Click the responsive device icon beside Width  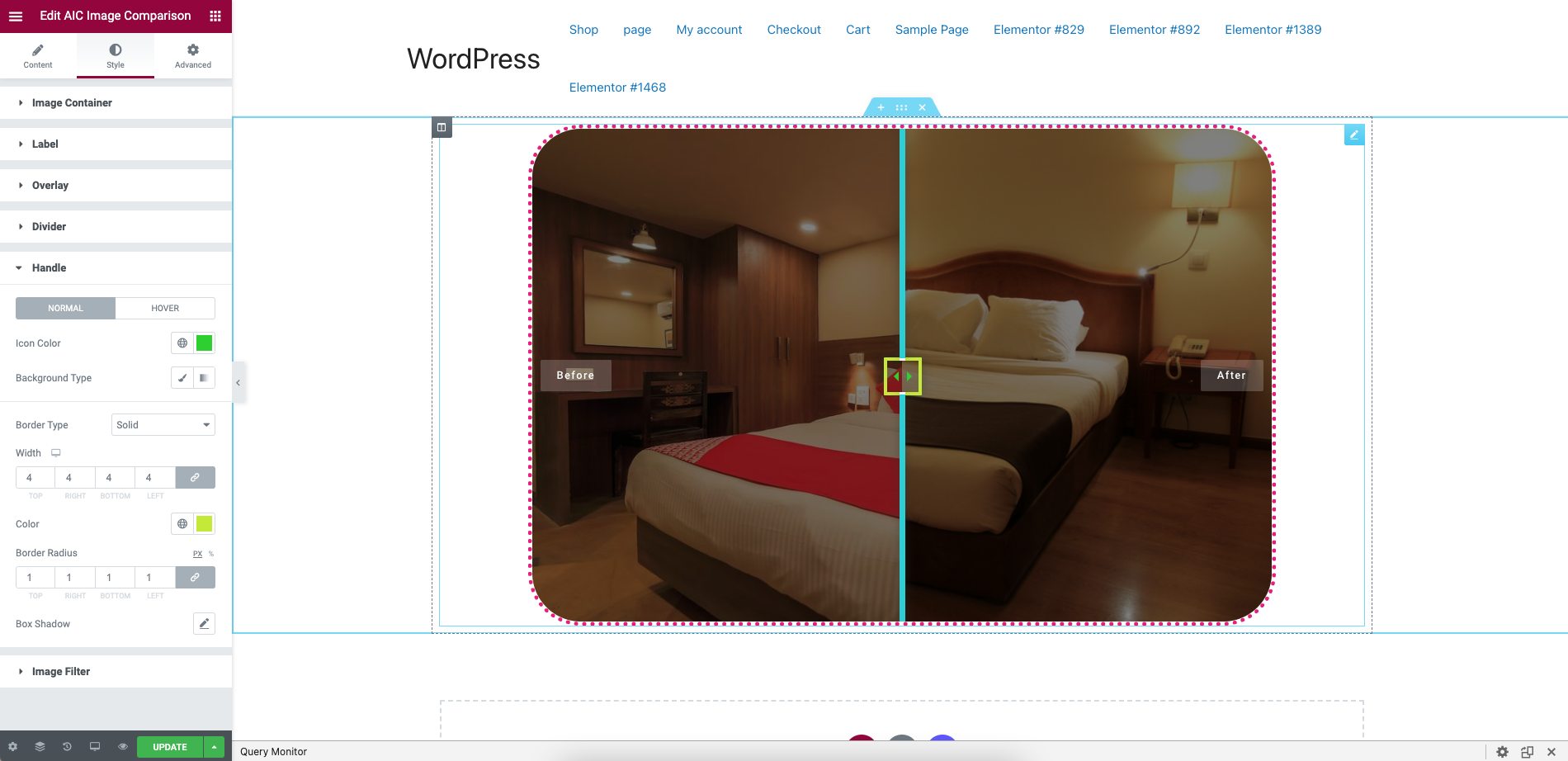pyautogui.click(x=56, y=453)
